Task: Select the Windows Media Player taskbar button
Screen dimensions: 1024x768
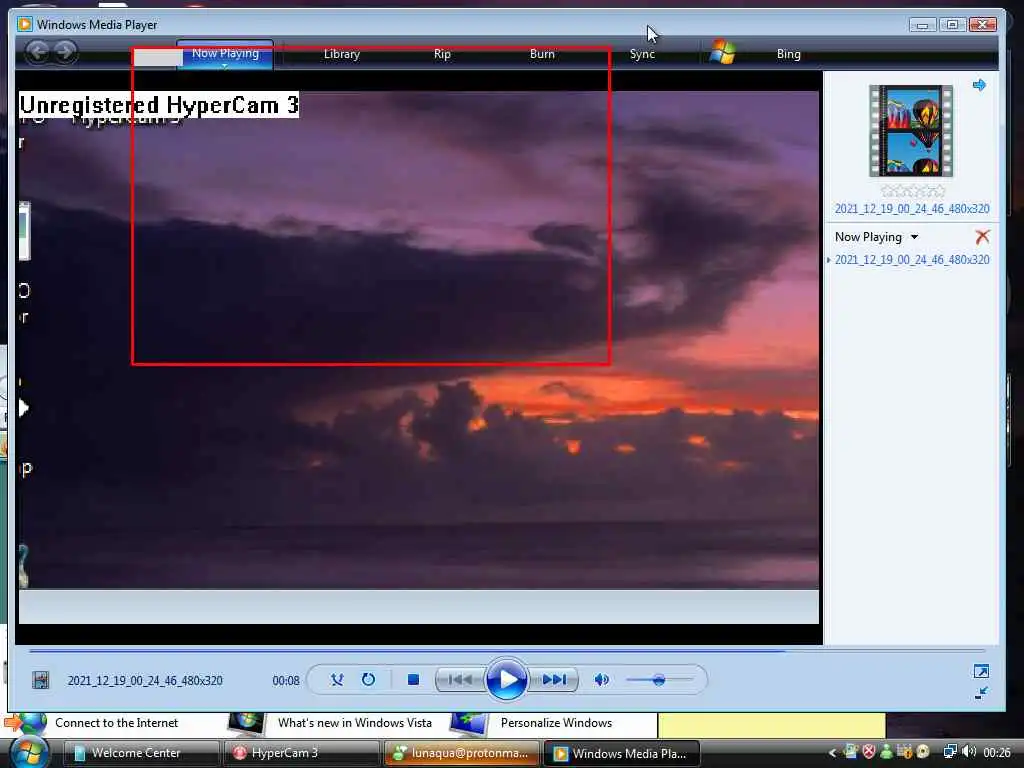Action: click(x=621, y=753)
